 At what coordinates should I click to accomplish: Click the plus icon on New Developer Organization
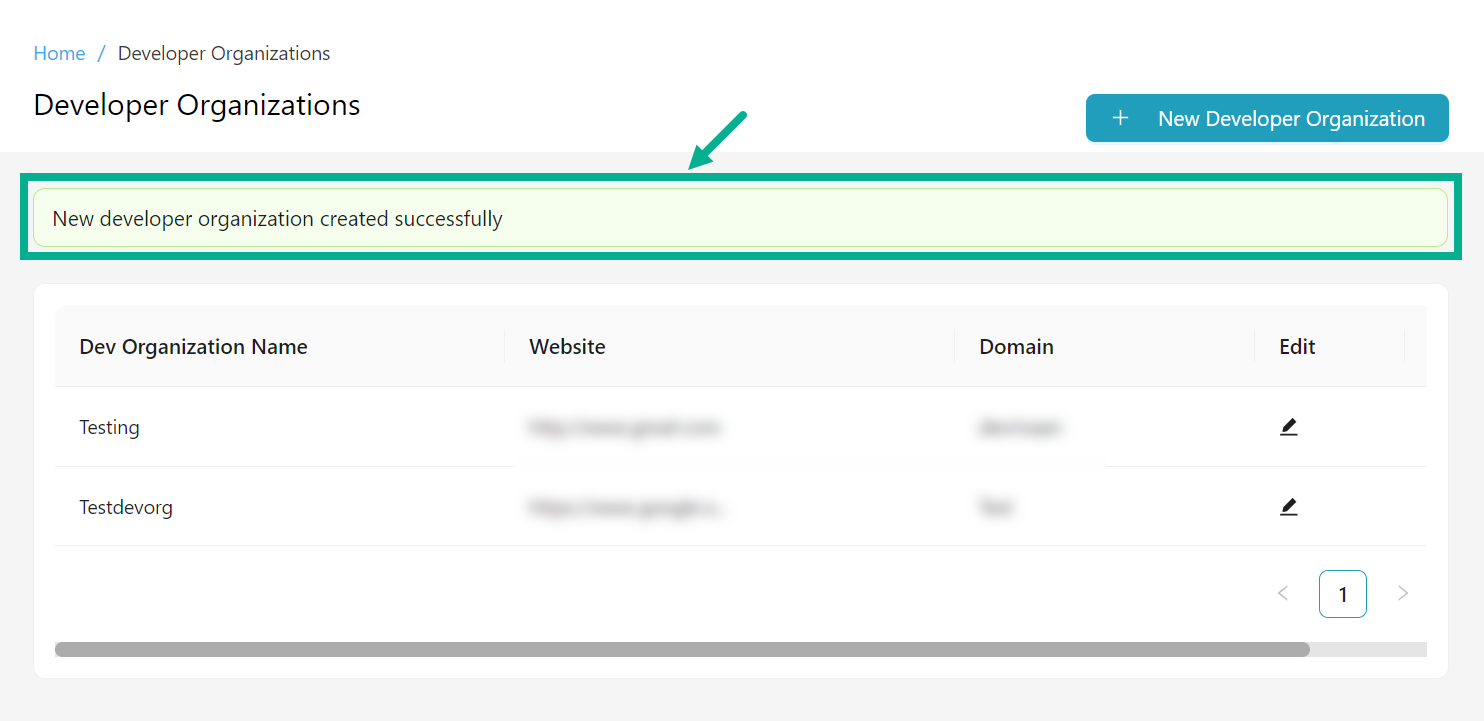coord(1120,118)
